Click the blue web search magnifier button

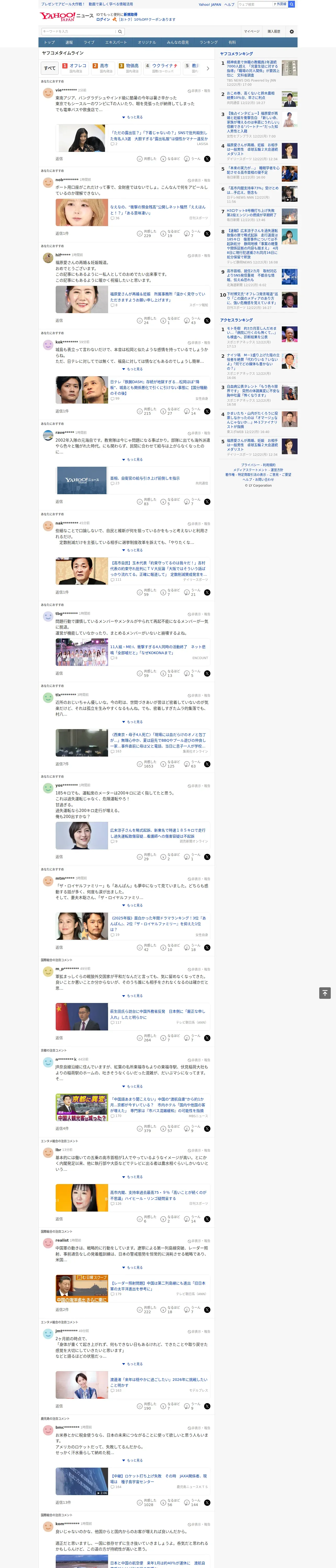pyautogui.click(x=292, y=4)
